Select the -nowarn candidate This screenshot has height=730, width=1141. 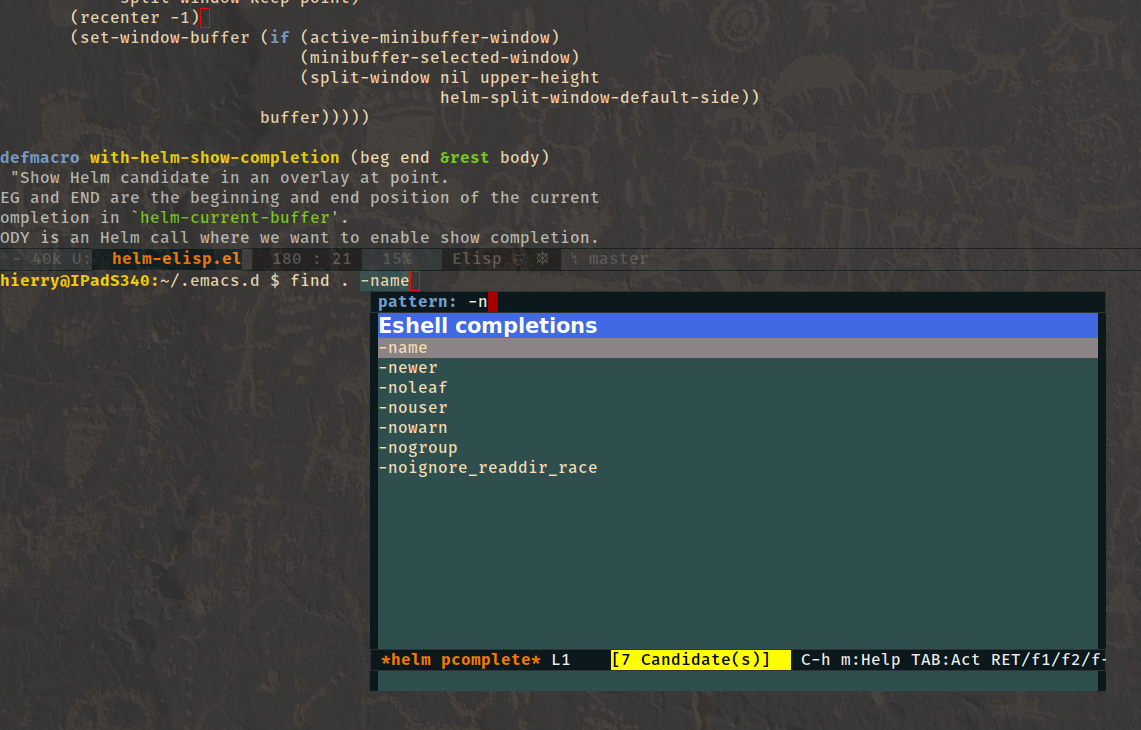737,428
